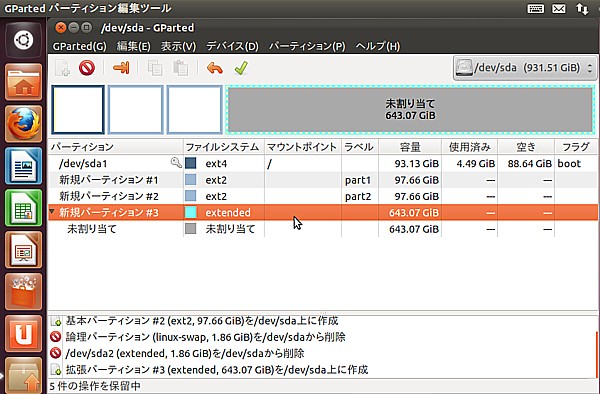Screen dimensions: 600x394
Task: Click the key icon on /dev/sda1 row
Action: tap(176, 163)
